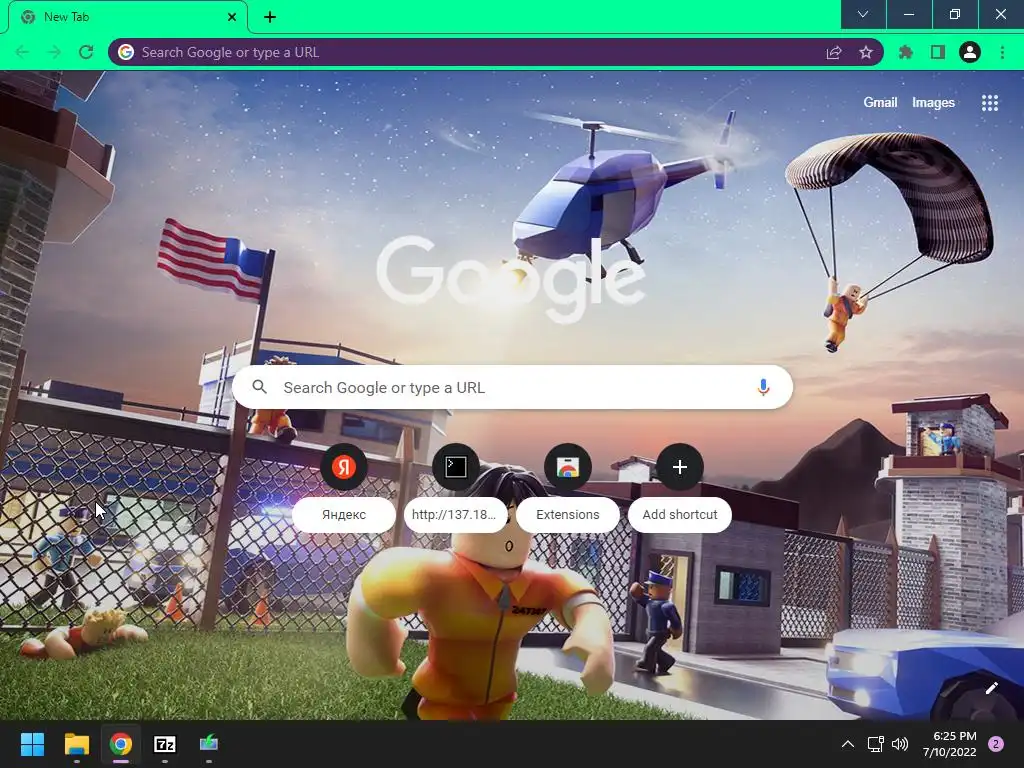Image resolution: width=1024 pixels, height=768 pixels.
Task: Customize this page with the pencil icon
Action: click(x=991, y=688)
